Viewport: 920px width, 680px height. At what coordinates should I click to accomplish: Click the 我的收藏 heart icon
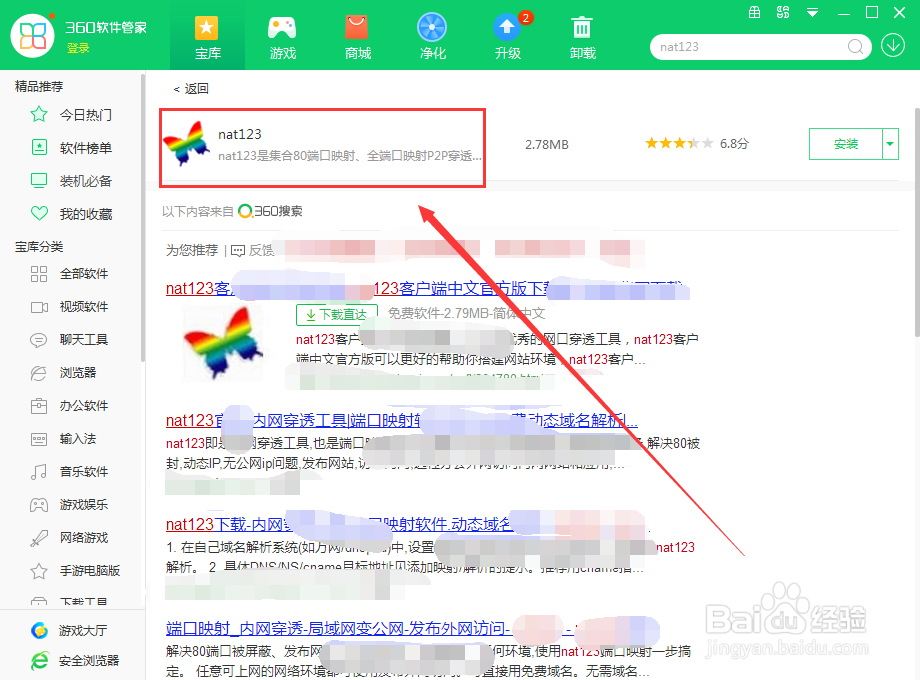tap(39, 214)
